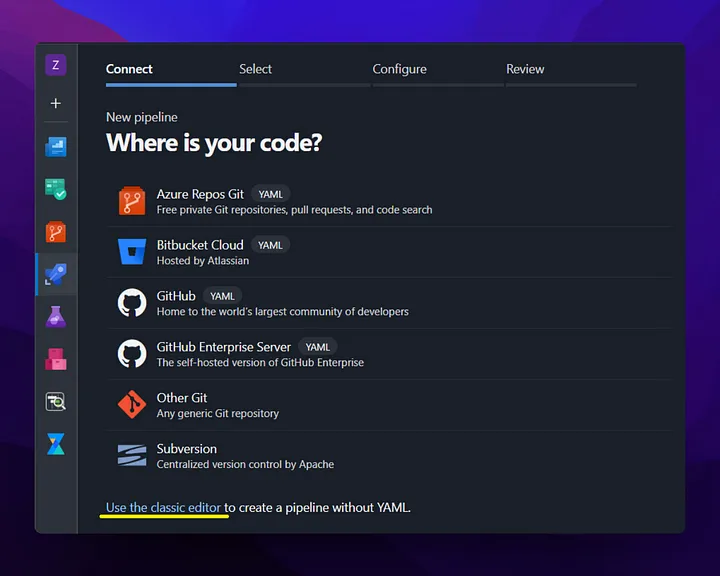
Task: Click the plus add icon in sidebar
Action: click(x=56, y=103)
